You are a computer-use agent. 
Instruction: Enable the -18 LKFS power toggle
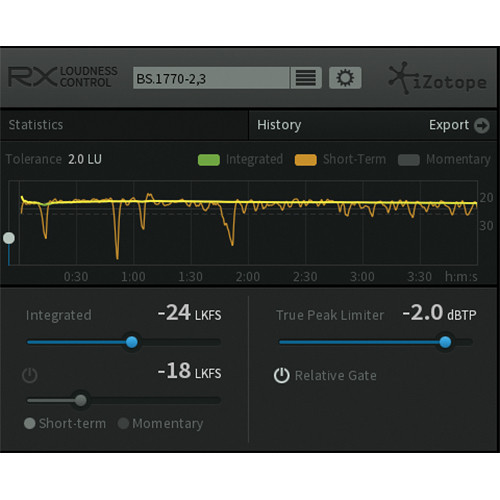[30, 375]
